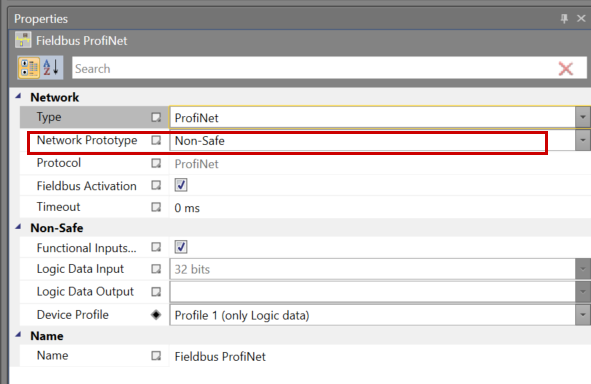Select the Device Profile label
Image resolution: width=591 pixels, height=384 pixels.
click(73, 315)
